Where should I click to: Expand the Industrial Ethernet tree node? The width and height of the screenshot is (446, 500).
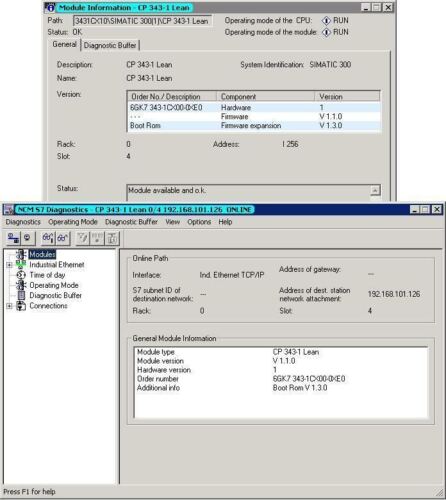[x=9, y=265]
